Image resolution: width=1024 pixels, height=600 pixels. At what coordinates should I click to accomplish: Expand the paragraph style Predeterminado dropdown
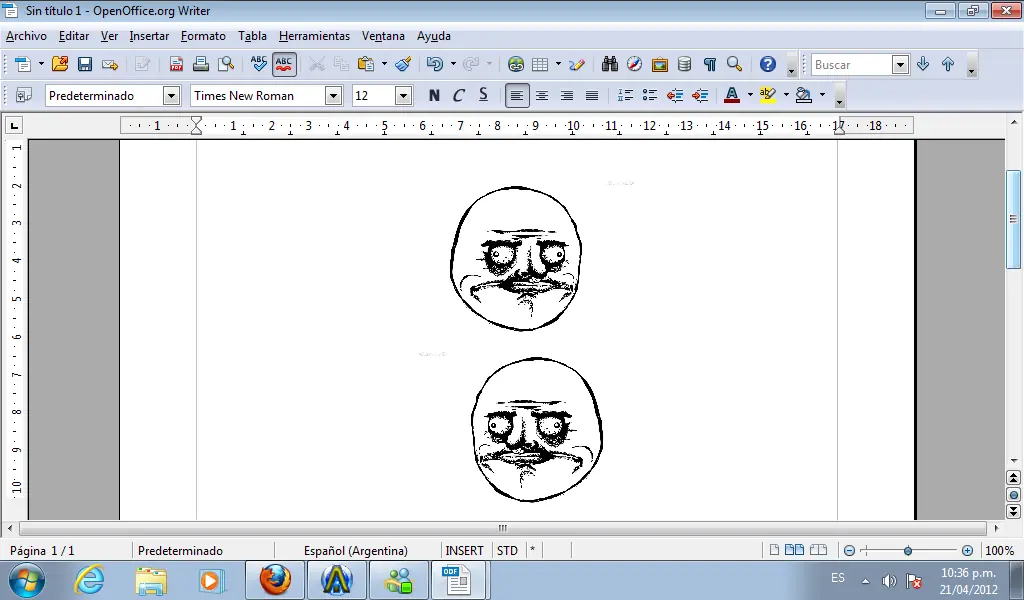[171, 96]
